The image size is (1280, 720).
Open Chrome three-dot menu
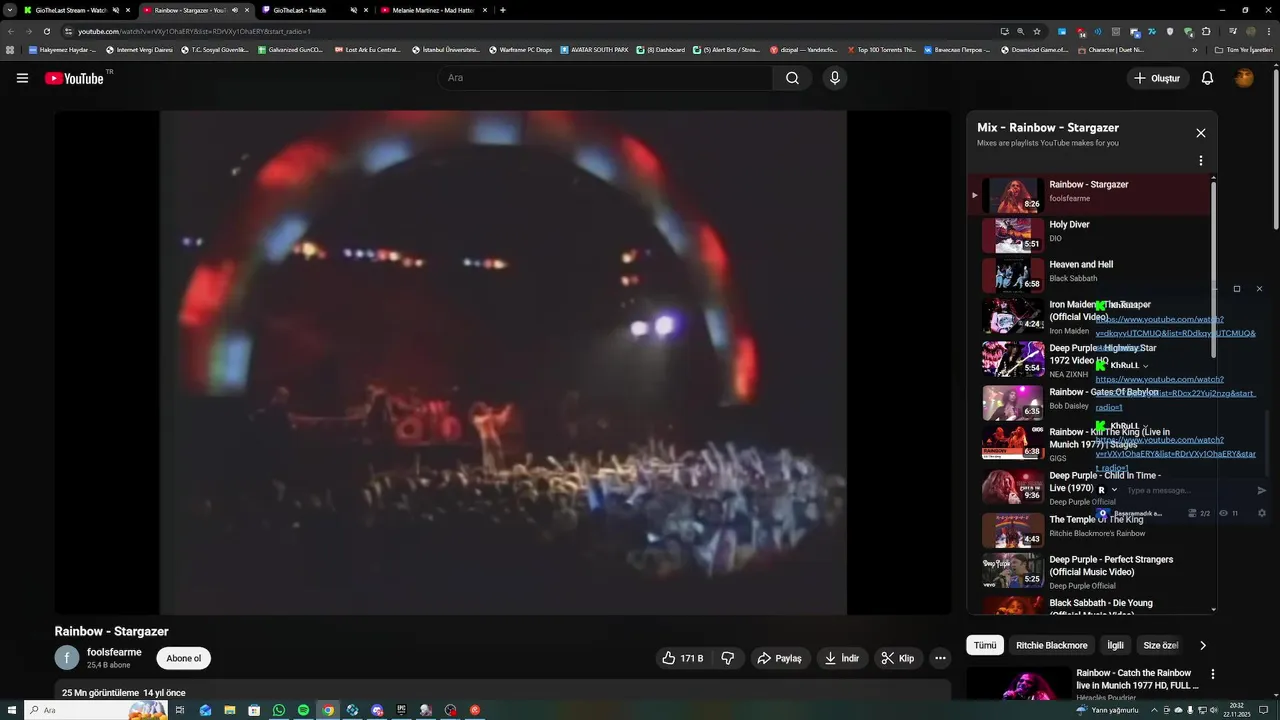pos(1269,31)
